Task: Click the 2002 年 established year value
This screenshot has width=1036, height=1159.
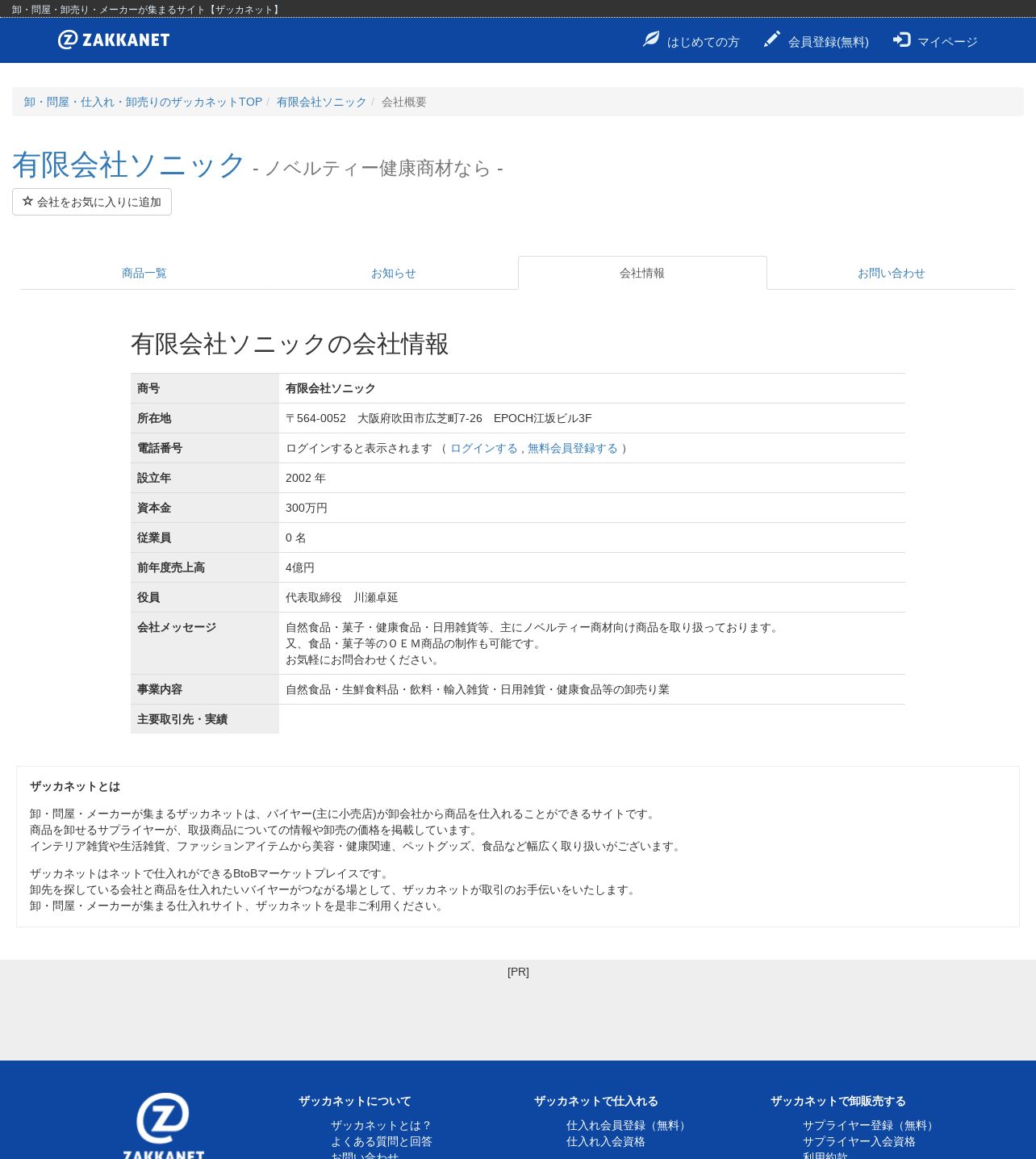Action: (x=306, y=478)
